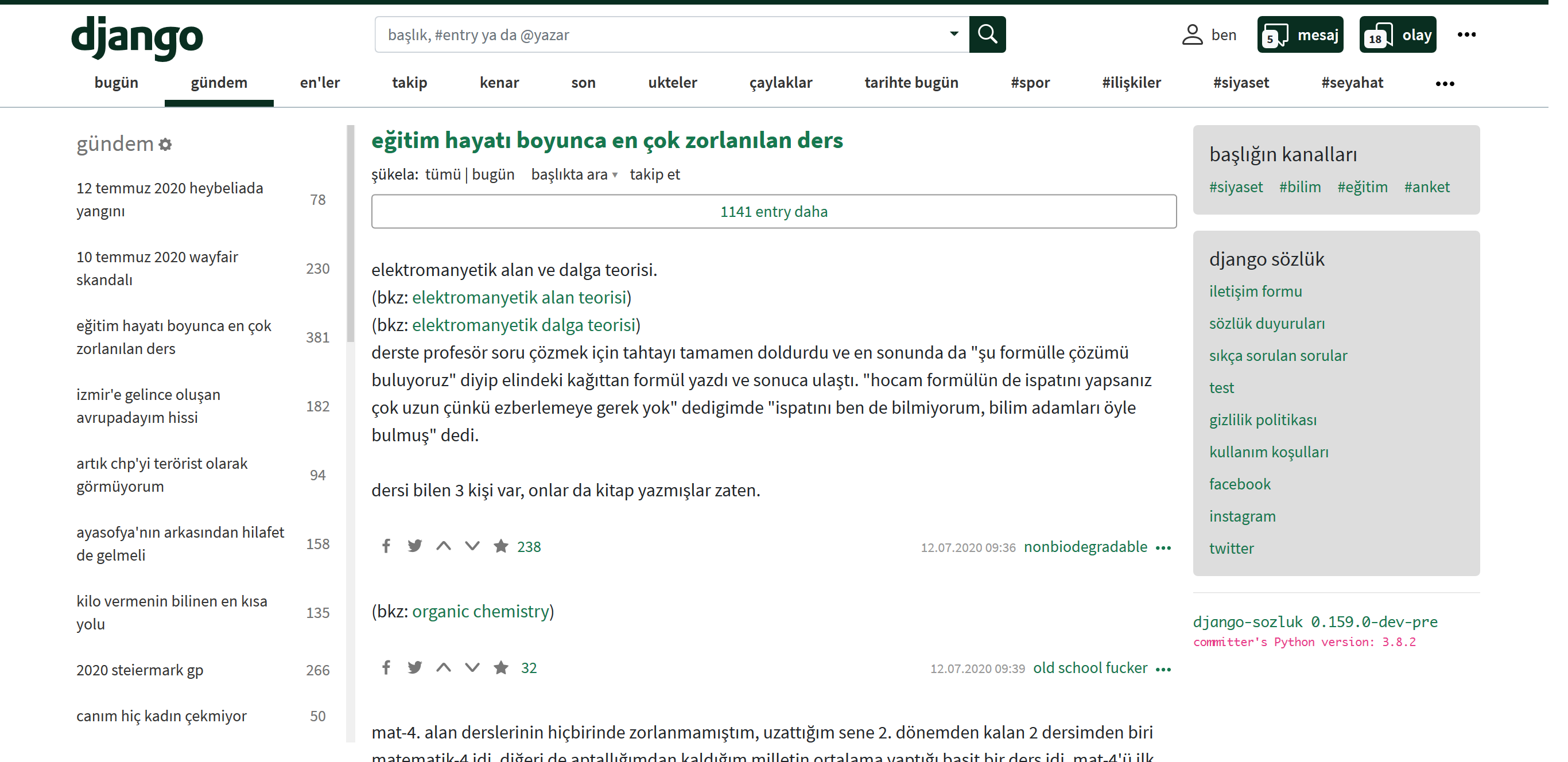The width and height of the screenshot is (1568, 762).
Task: Open başlıkta ara dropdown
Action: [574, 174]
